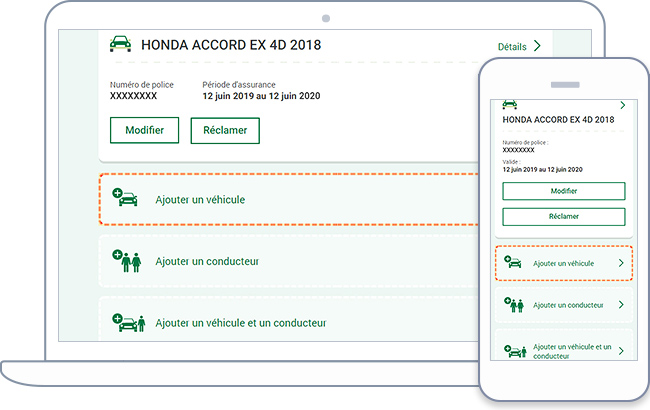
Task: Click HONDA ACCORD EX 4D 2018 title on phone
Action: pos(558,120)
